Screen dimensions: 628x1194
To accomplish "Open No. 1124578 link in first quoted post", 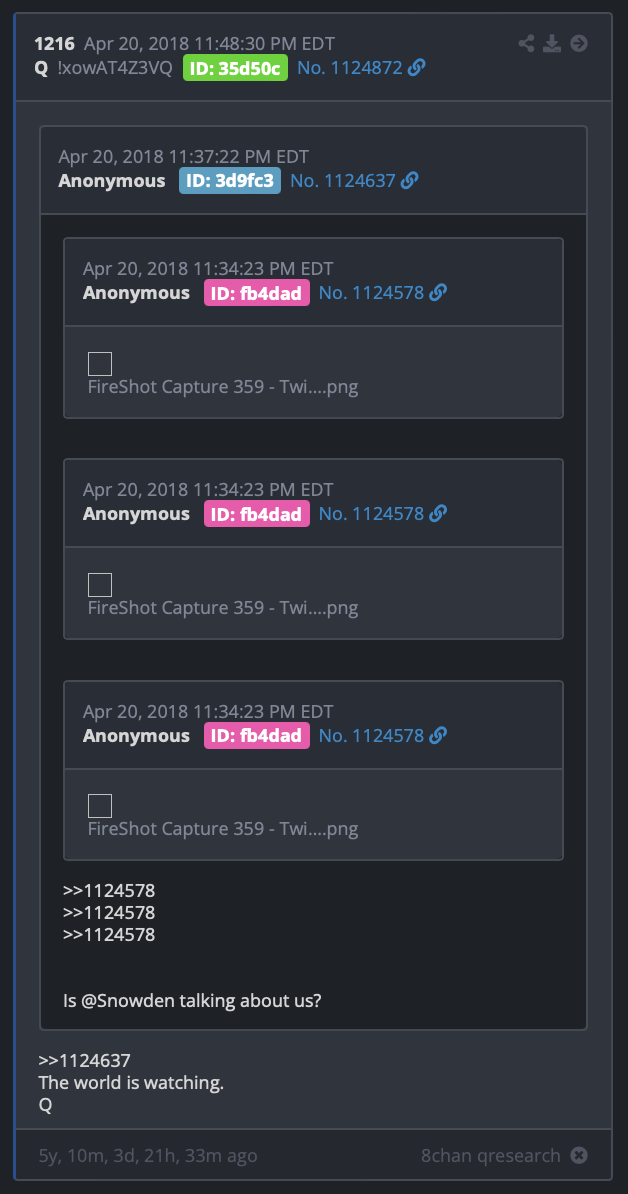I will [371, 292].
